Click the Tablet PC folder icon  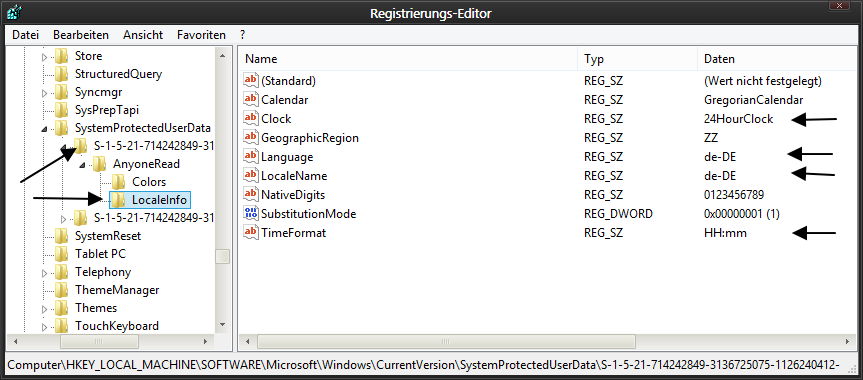61,253
